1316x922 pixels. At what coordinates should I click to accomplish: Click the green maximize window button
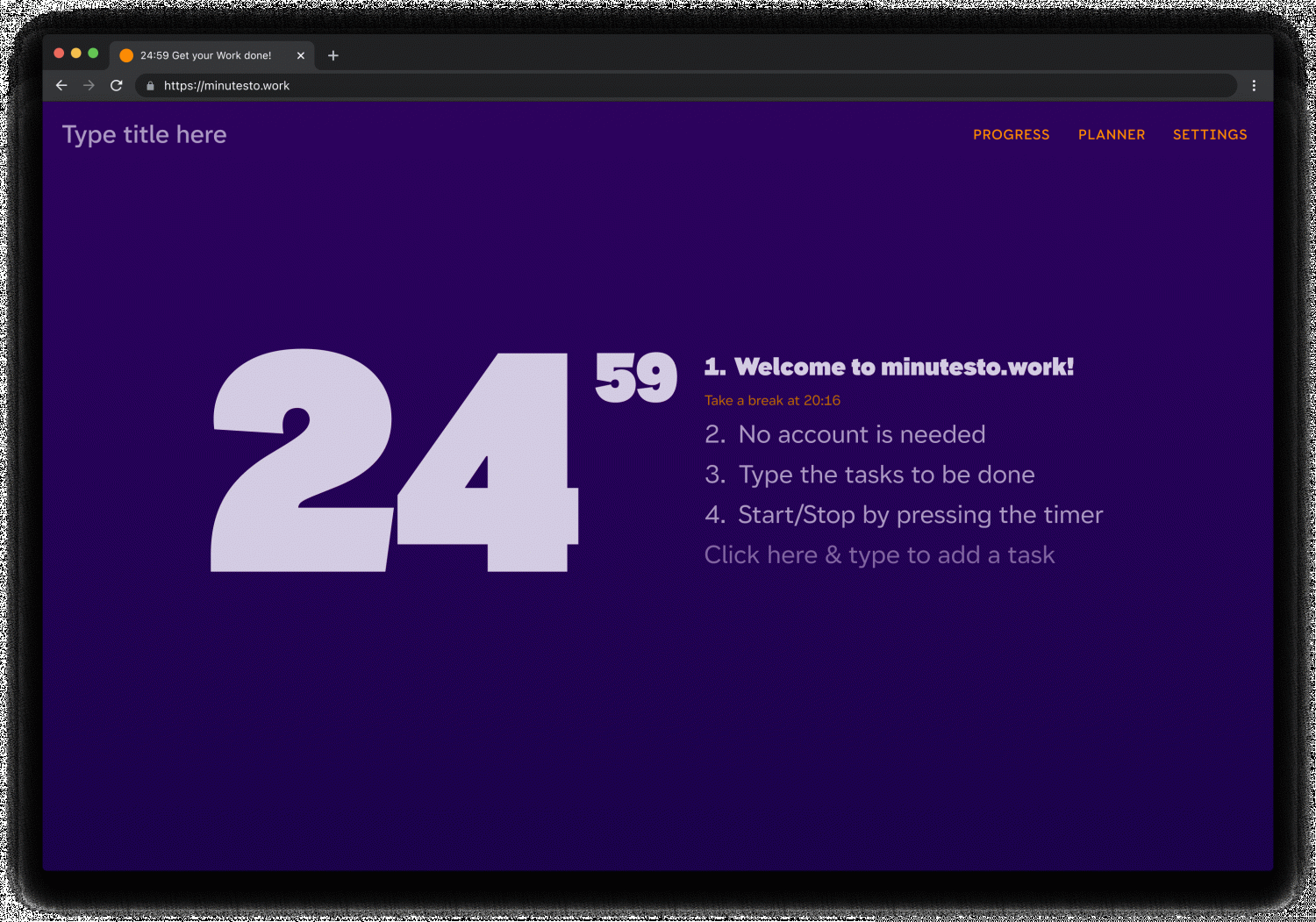coord(93,54)
